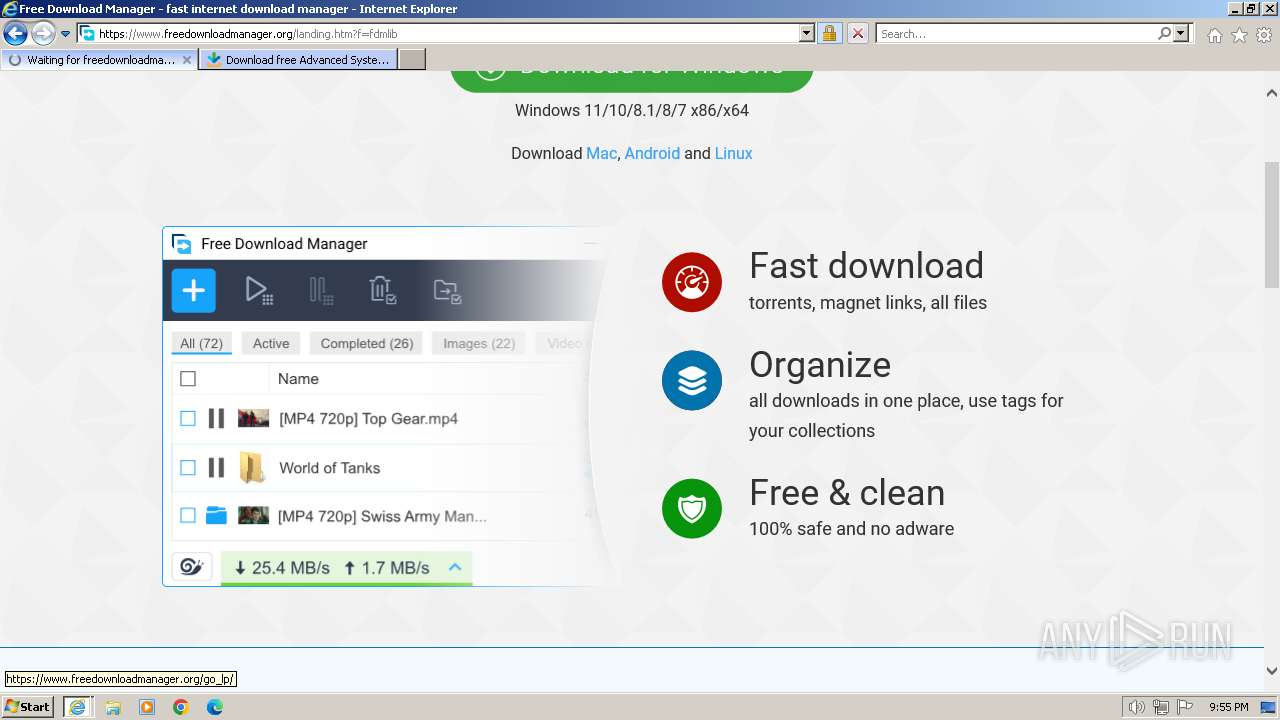Toggle the select-all checkbox in Name header
Viewport: 1280px width, 720px height.
(188, 379)
